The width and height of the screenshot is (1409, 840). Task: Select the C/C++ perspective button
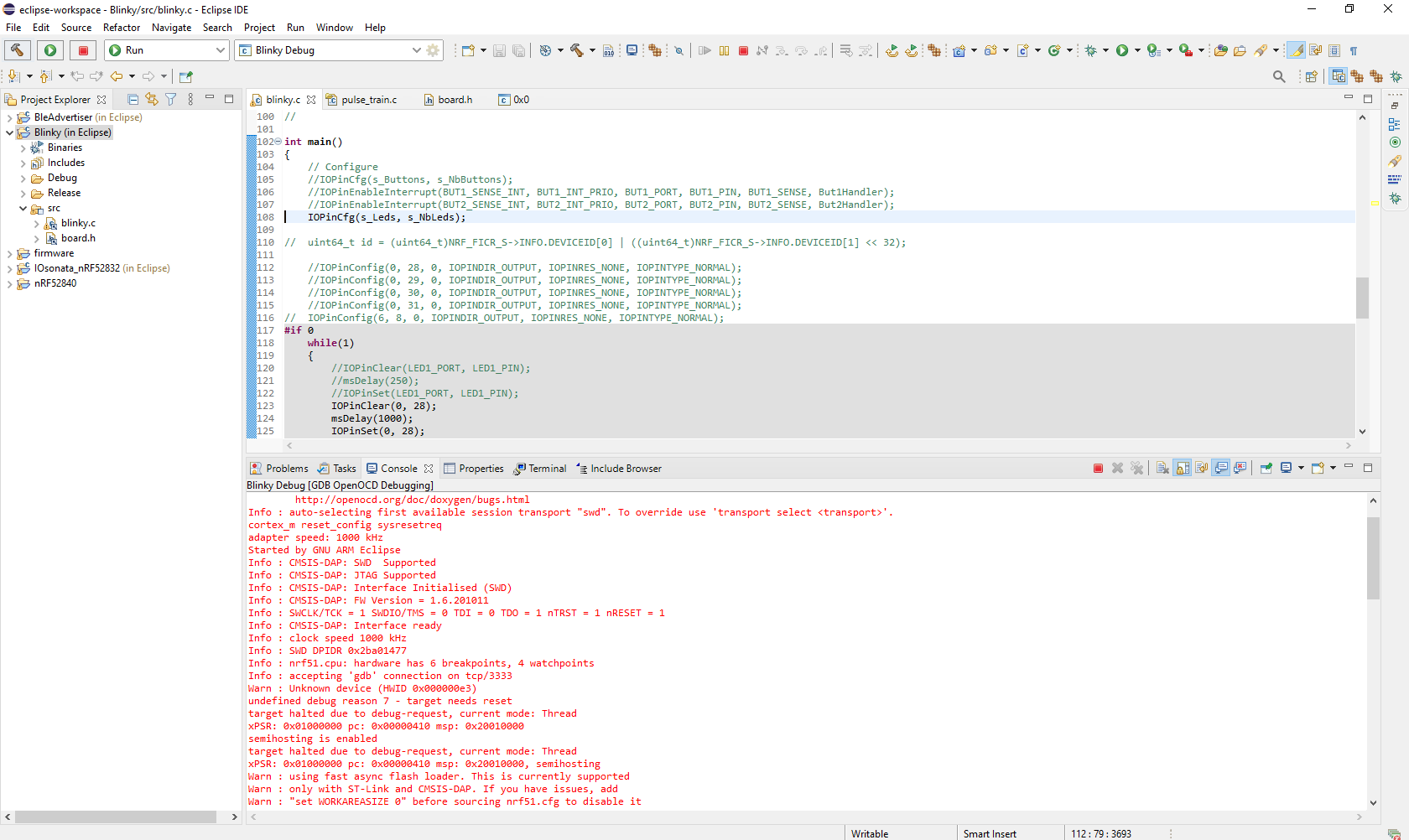(x=1339, y=76)
